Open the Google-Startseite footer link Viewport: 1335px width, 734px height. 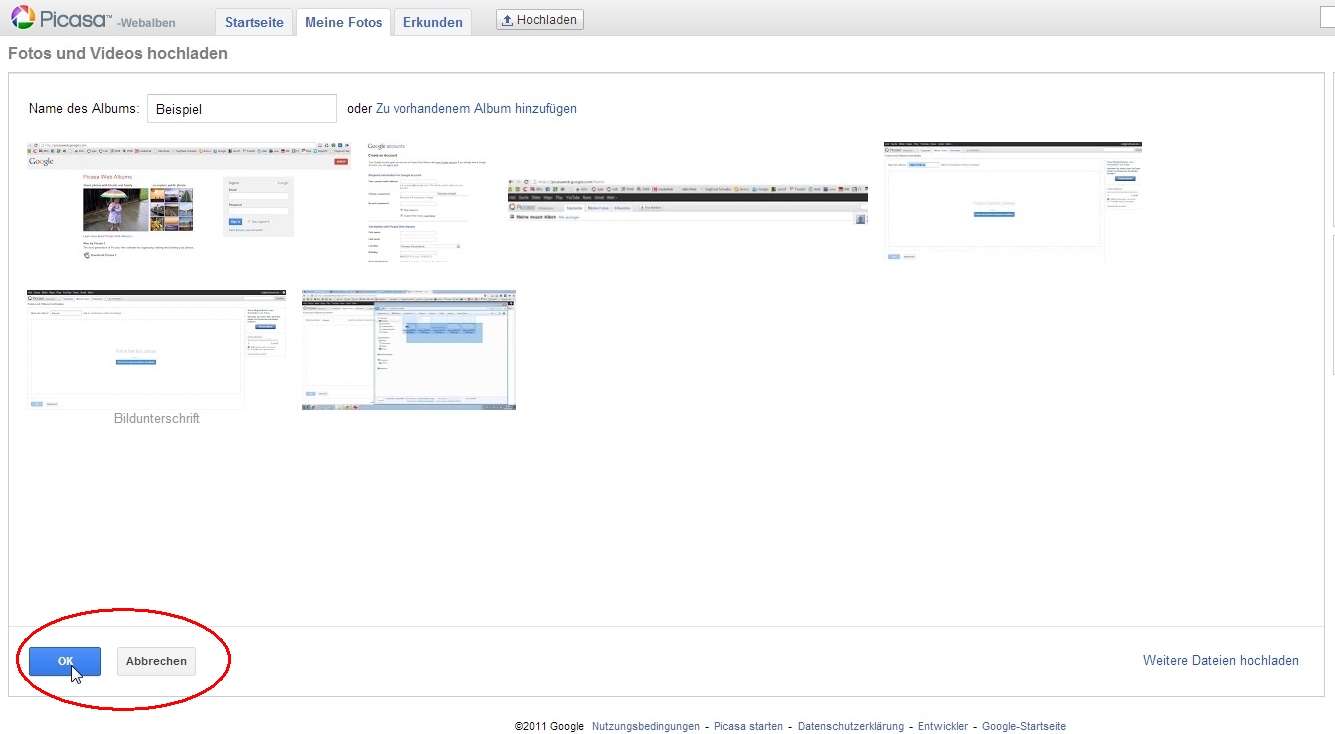[x=1023, y=727]
